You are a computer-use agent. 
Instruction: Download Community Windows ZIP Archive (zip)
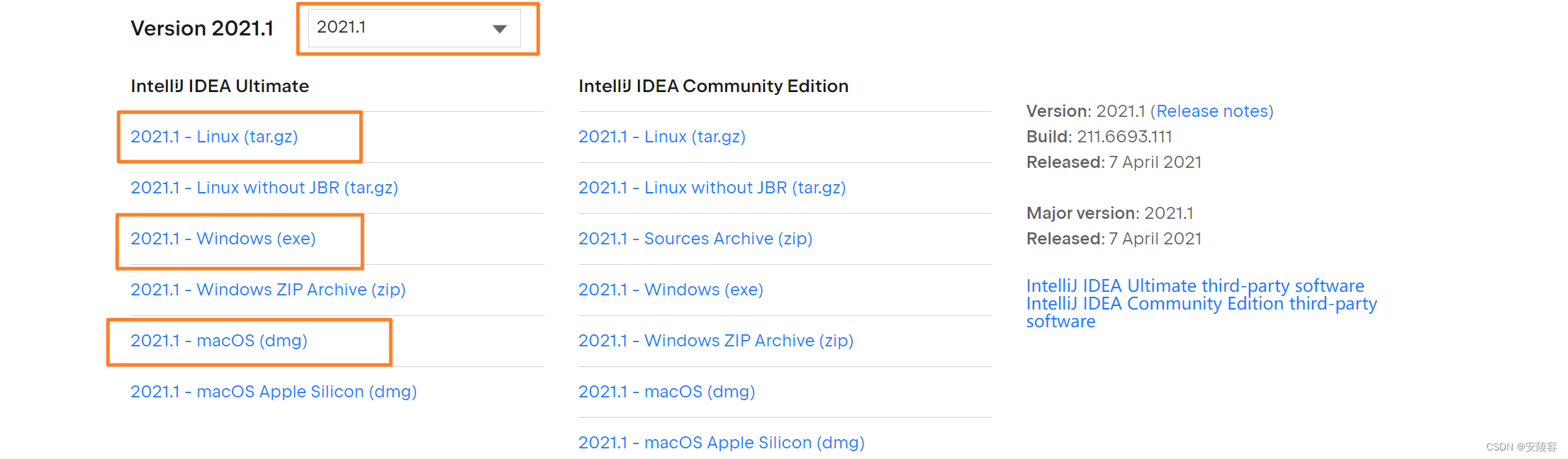[x=716, y=341]
